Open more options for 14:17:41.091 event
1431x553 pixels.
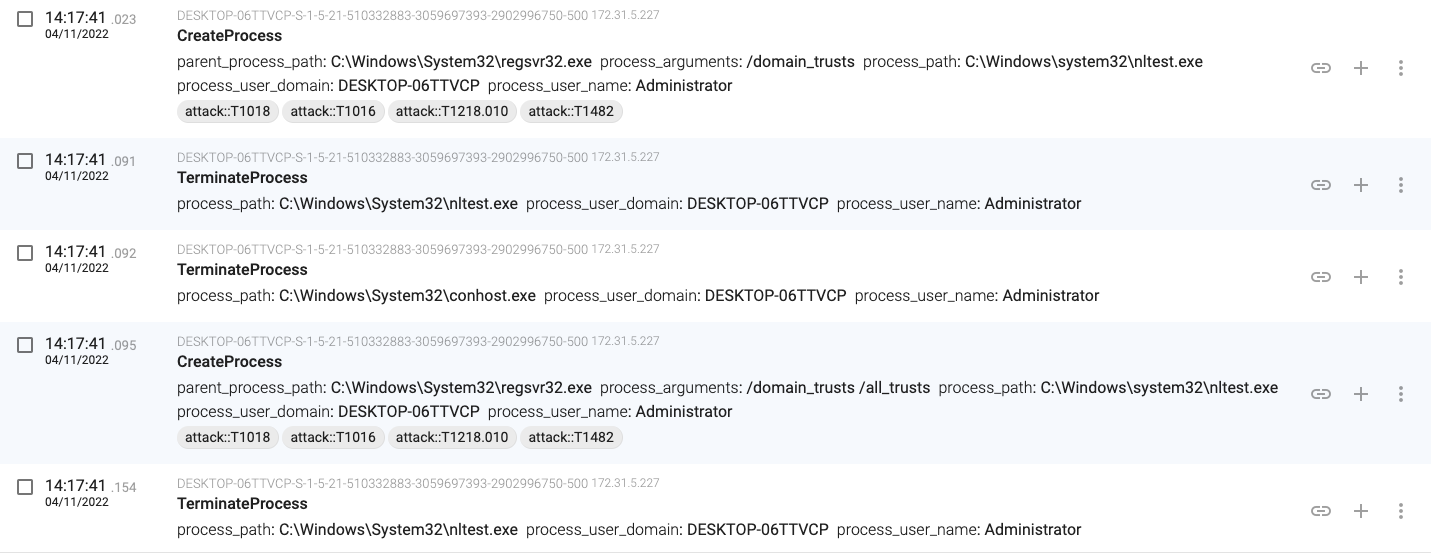(x=1401, y=185)
